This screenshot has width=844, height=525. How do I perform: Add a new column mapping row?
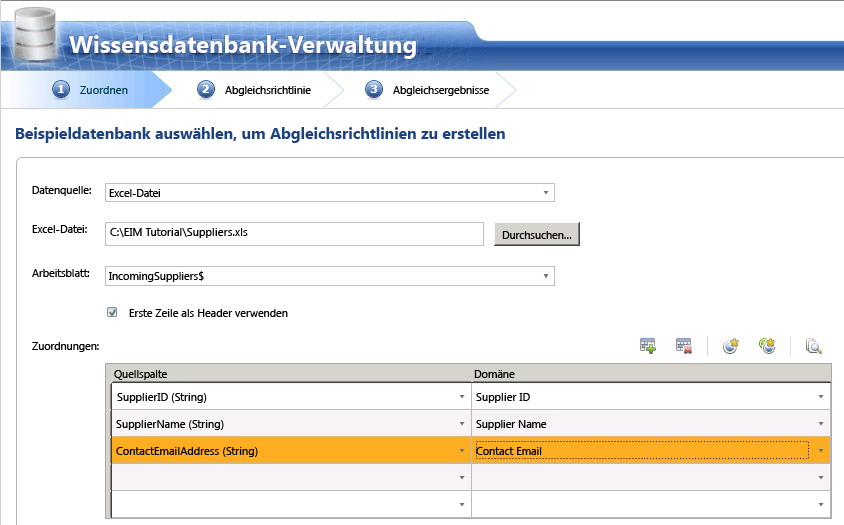[x=648, y=346]
